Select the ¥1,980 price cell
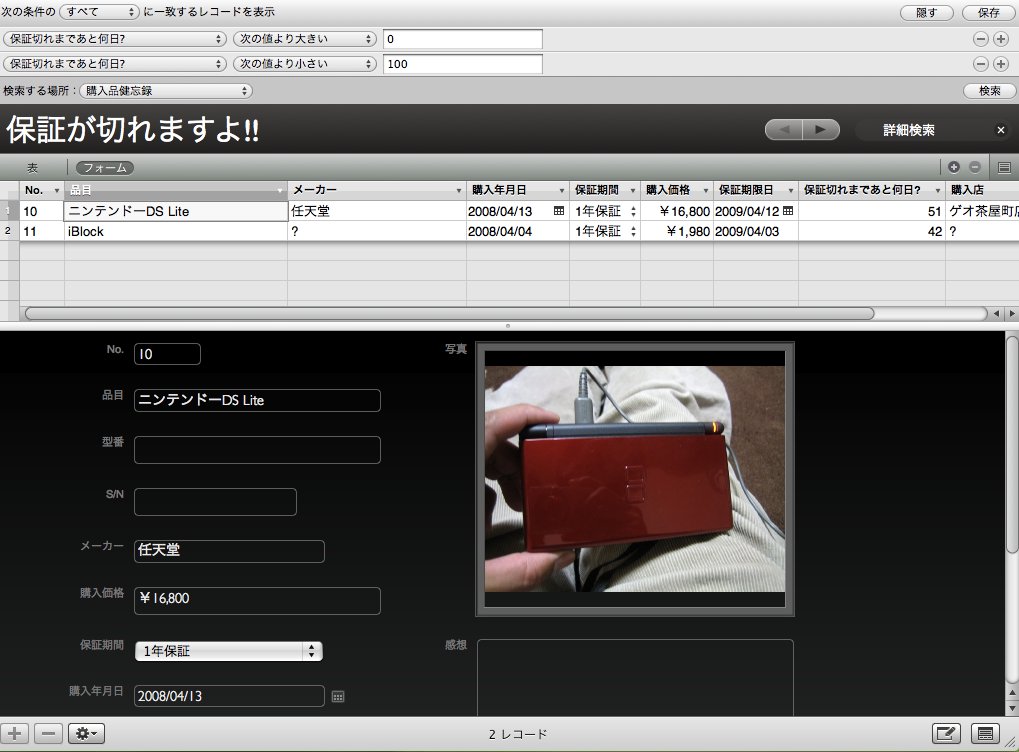This screenshot has width=1019, height=752. tap(677, 231)
